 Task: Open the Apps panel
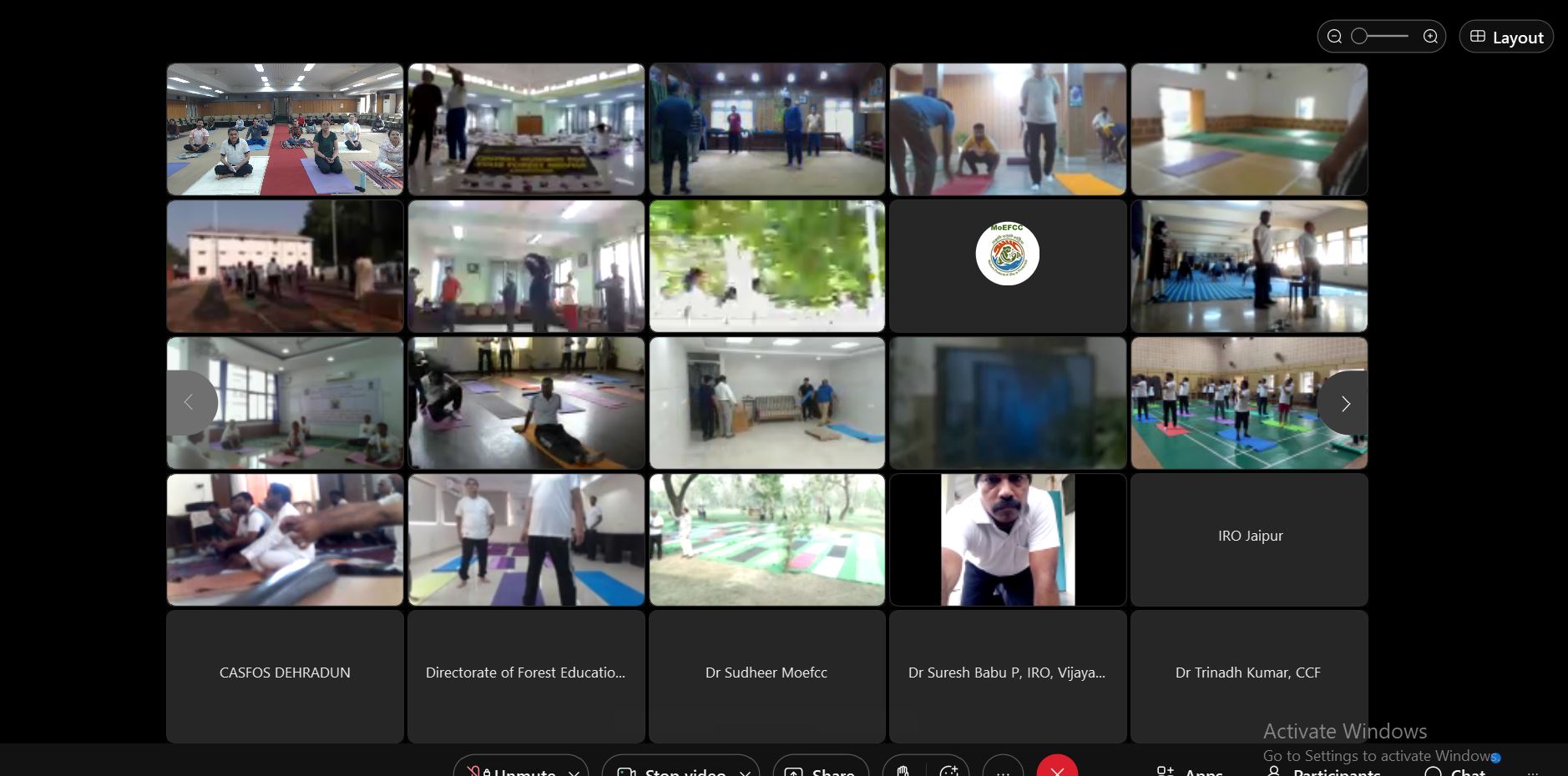(1191, 771)
